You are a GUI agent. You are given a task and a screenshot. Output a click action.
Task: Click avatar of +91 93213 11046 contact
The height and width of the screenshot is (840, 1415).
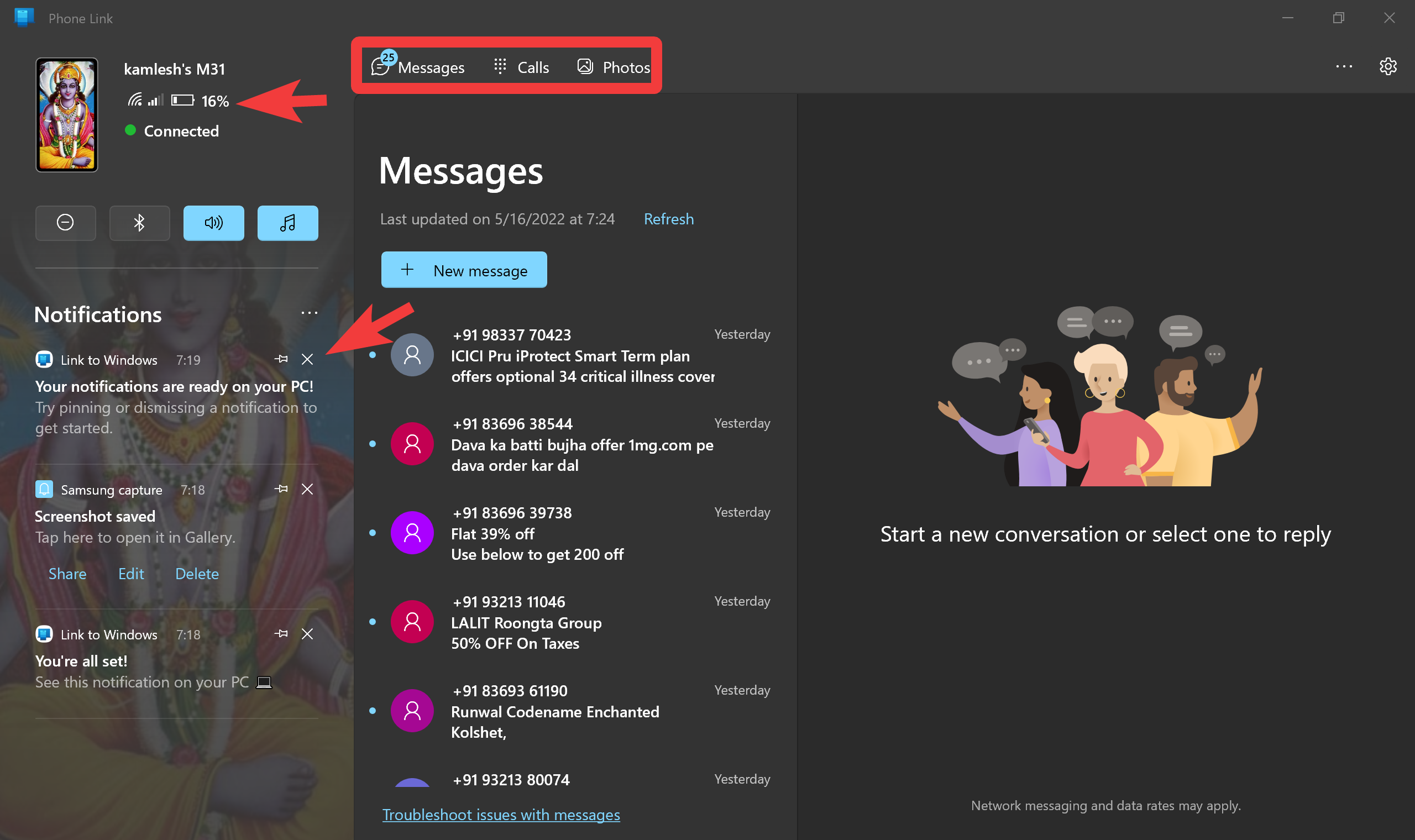(412, 622)
